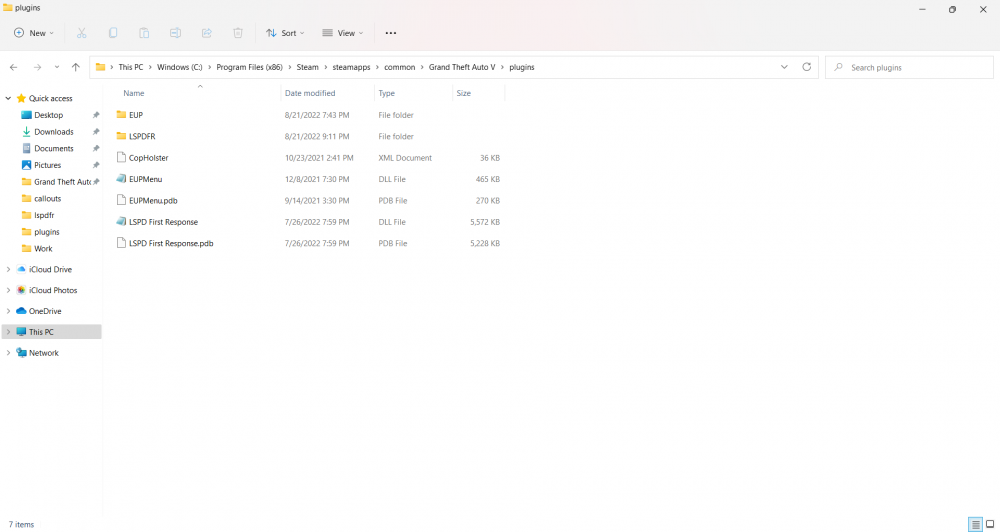Viewport: 1000px width, 532px height.
Task: Open address bar history dropdown
Action: coord(784,67)
